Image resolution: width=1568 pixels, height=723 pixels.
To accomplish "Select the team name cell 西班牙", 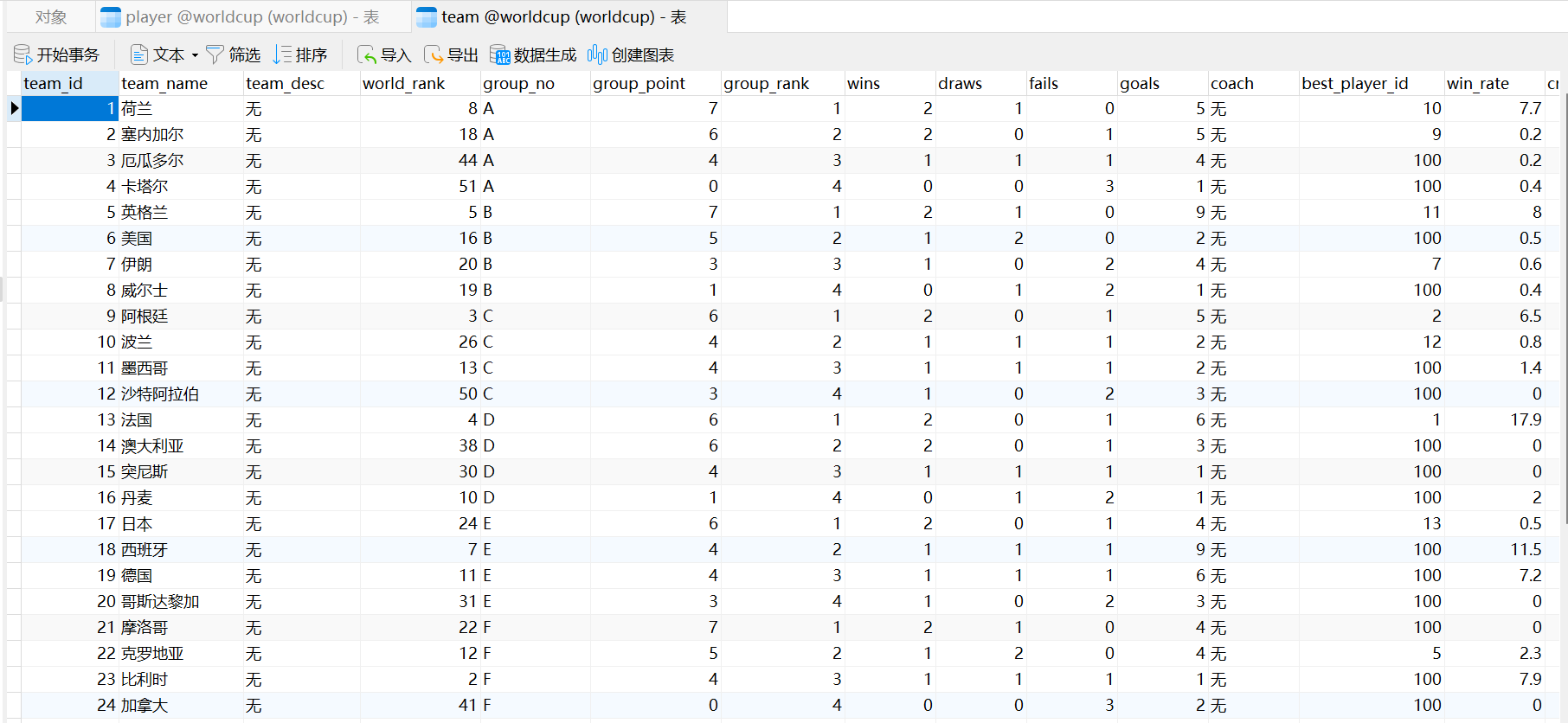I will 181,549.
